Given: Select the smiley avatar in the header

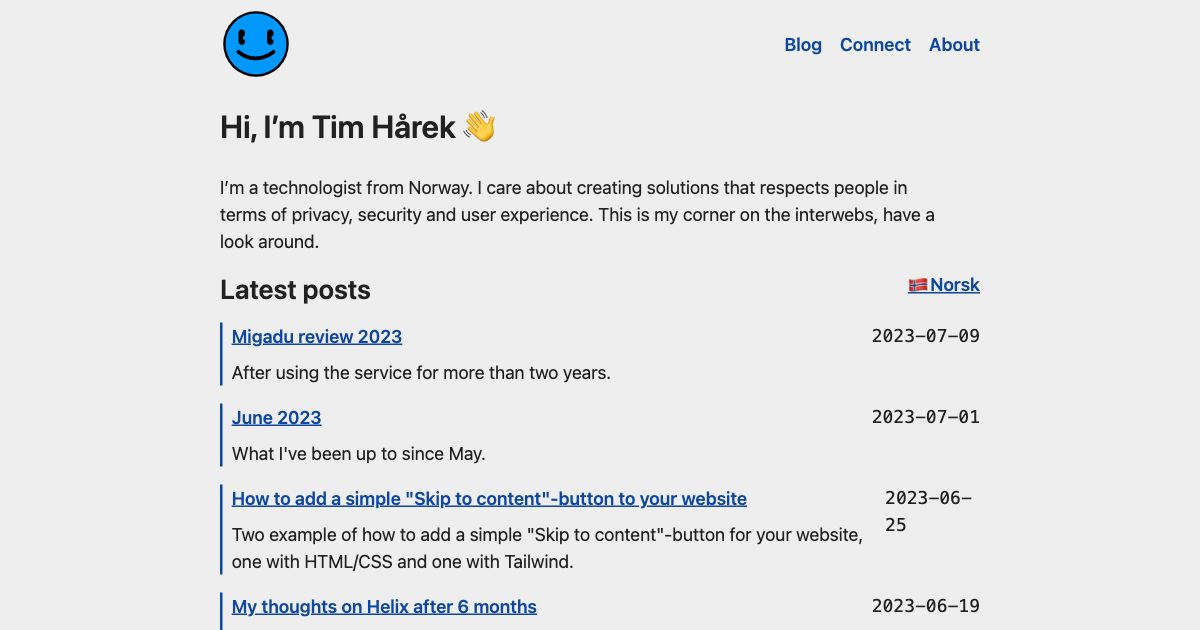Looking at the screenshot, I should pyautogui.click(x=255, y=44).
